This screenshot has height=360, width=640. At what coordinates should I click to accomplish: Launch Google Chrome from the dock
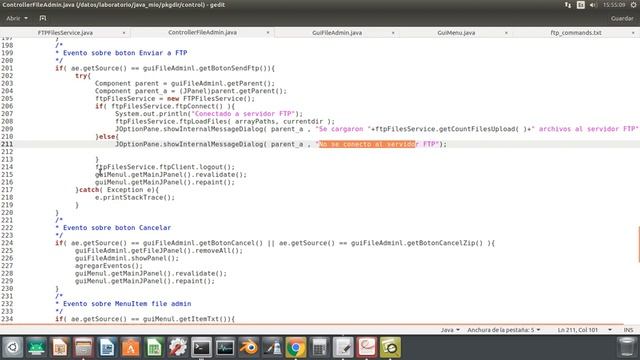[296, 347]
